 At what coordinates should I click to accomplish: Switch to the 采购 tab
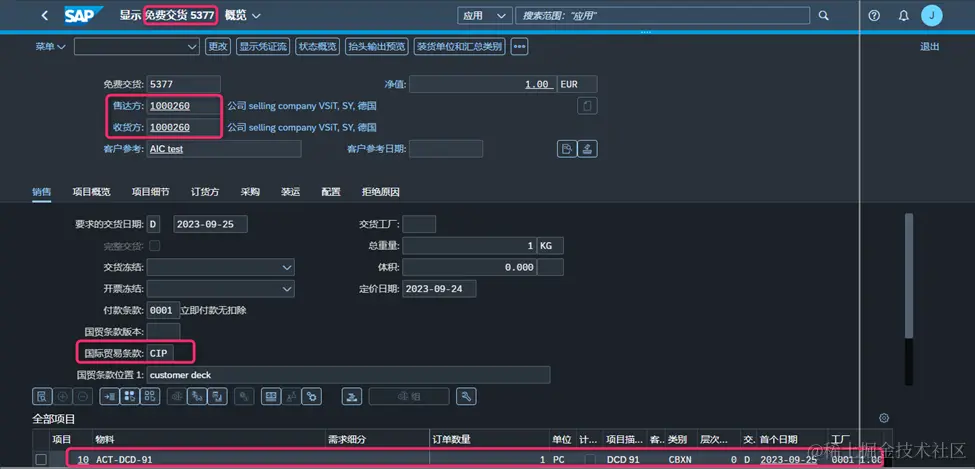250,192
